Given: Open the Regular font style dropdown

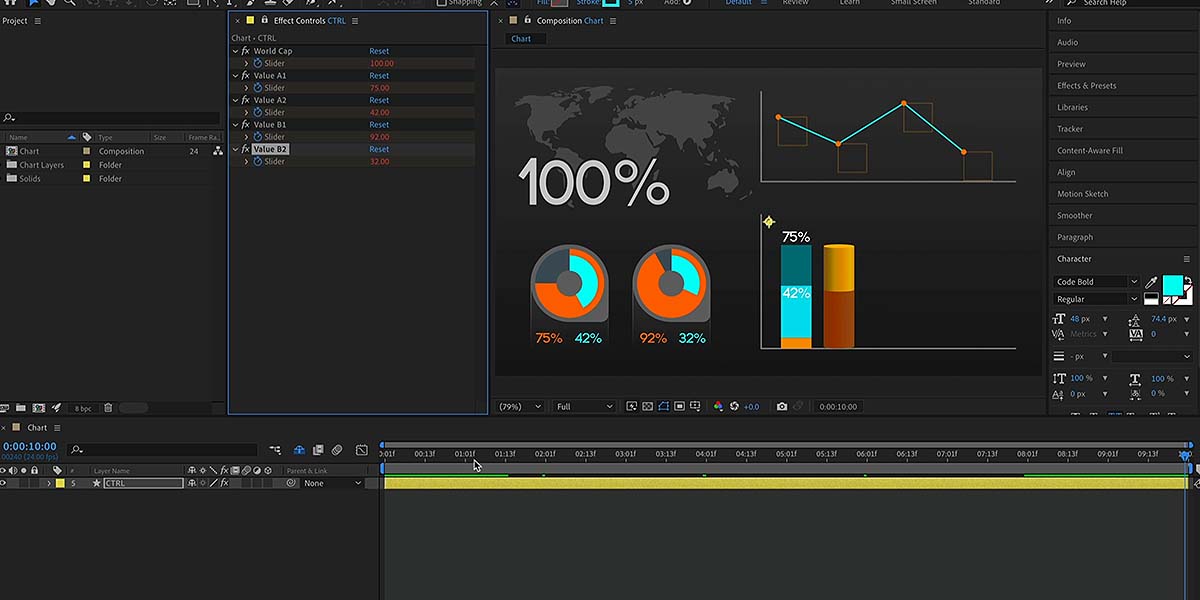Looking at the screenshot, I should [1097, 299].
